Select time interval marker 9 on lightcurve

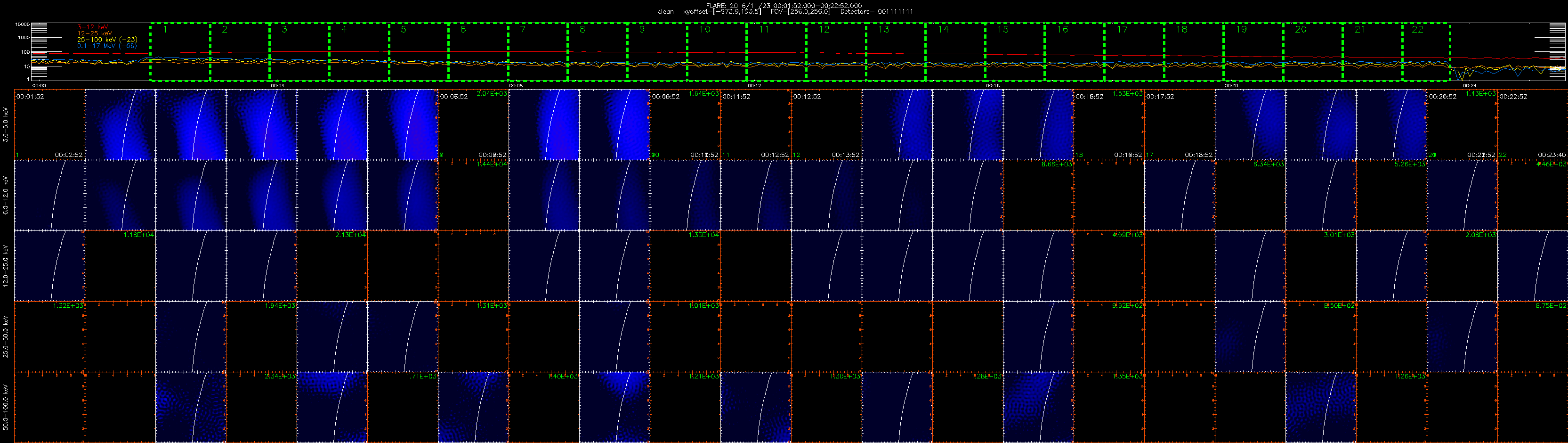(x=642, y=29)
